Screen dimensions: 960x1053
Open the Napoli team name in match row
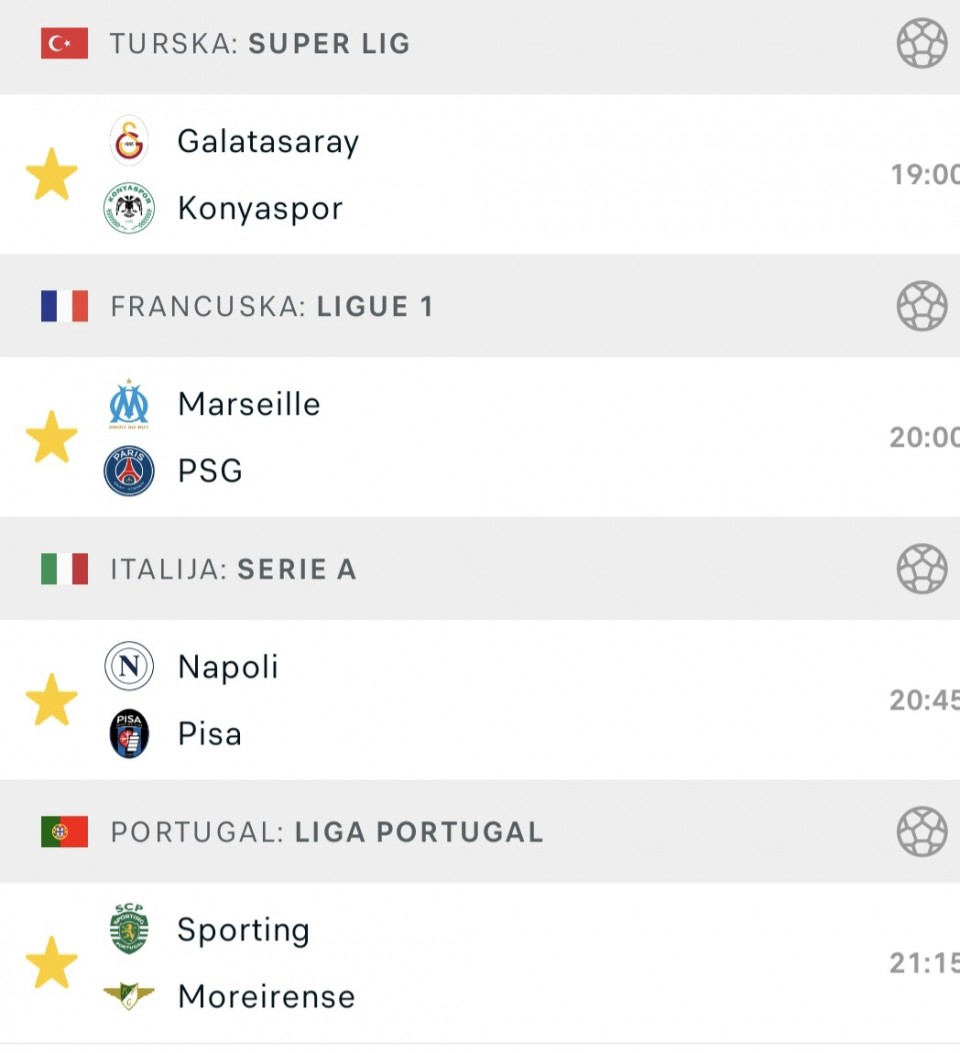click(x=228, y=667)
